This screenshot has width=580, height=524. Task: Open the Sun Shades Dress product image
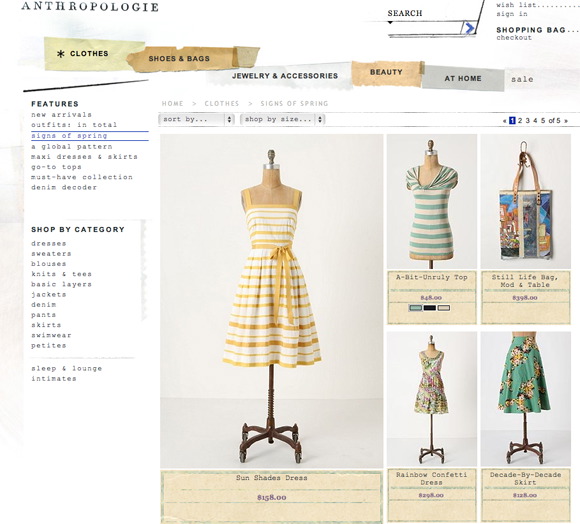272,301
